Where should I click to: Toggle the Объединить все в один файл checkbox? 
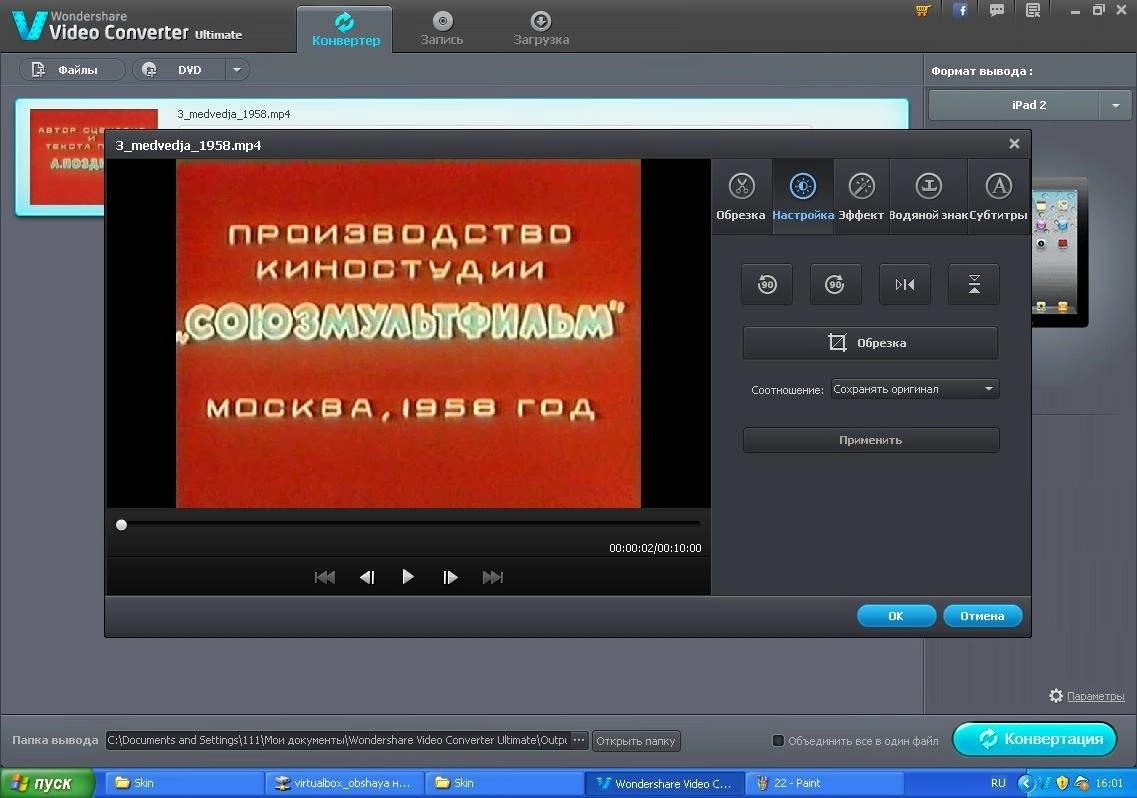pos(778,741)
